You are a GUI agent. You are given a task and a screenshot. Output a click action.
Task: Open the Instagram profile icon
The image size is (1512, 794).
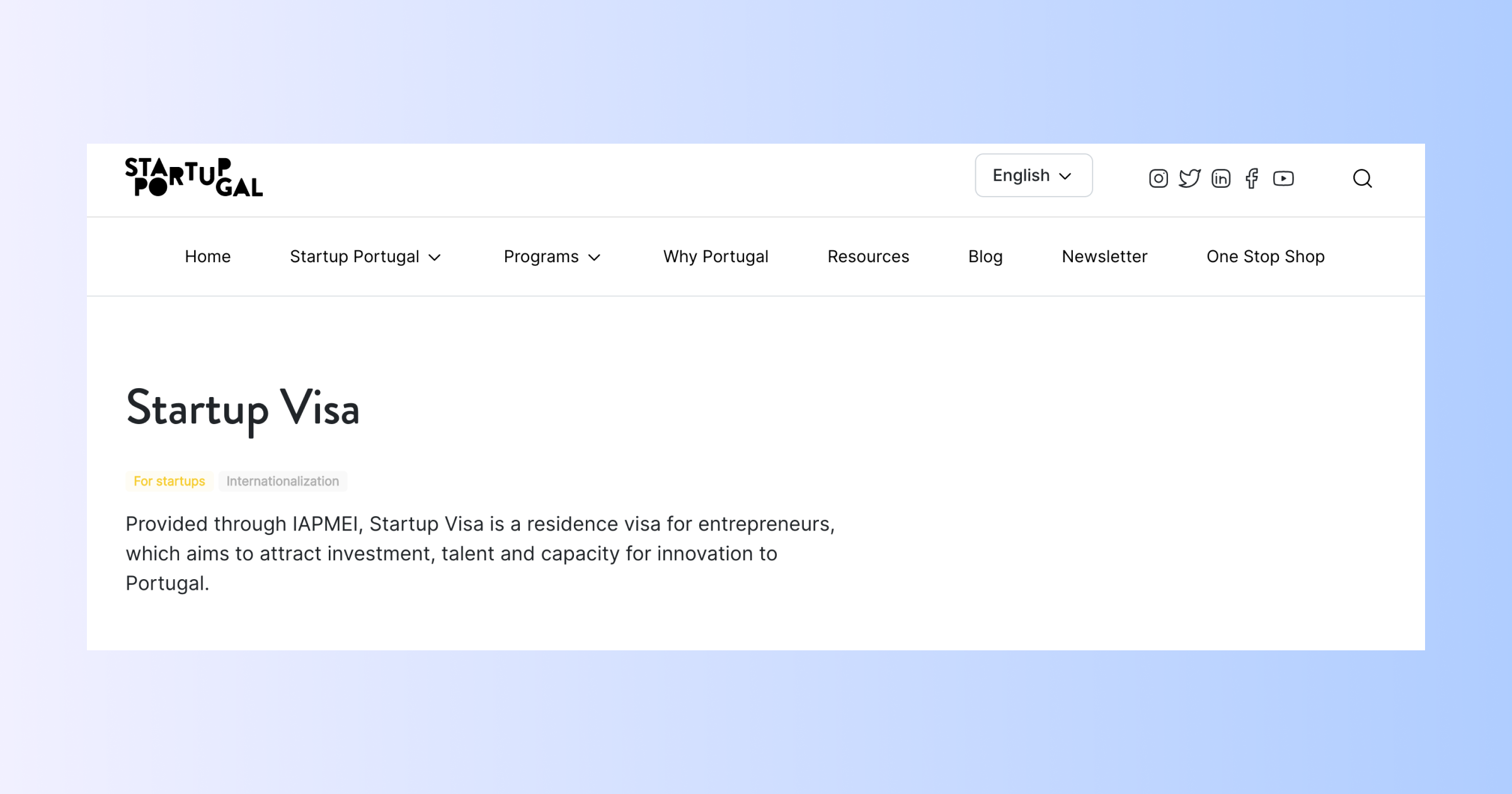(x=1158, y=179)
